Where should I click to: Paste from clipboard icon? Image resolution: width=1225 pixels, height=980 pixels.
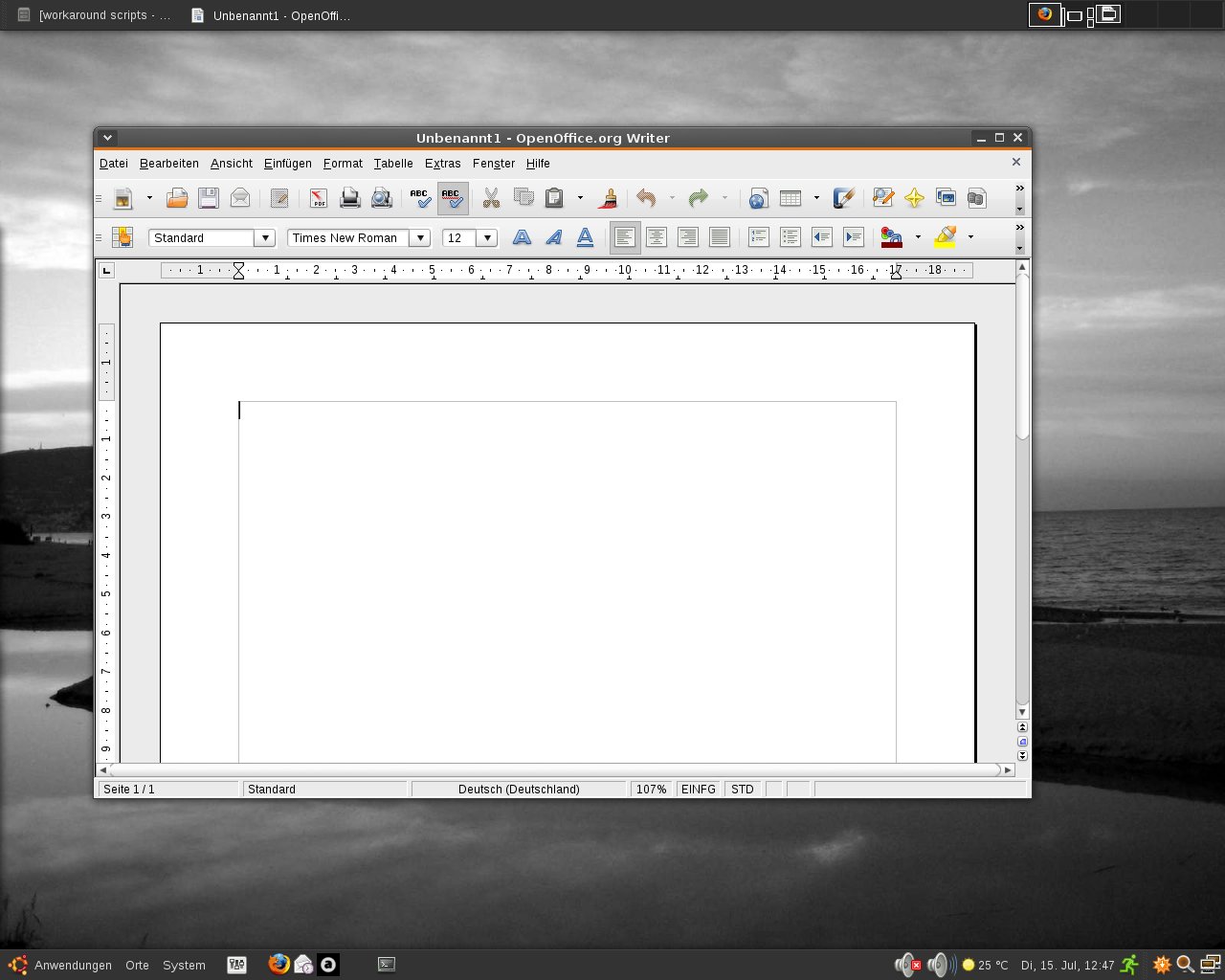pos(554,198)
